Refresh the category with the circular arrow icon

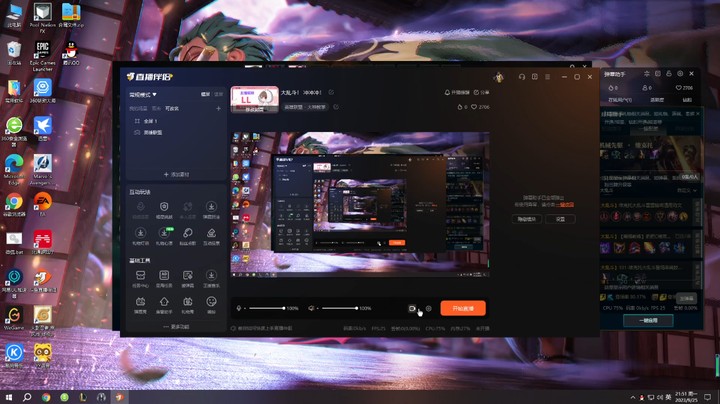point(336,107)
